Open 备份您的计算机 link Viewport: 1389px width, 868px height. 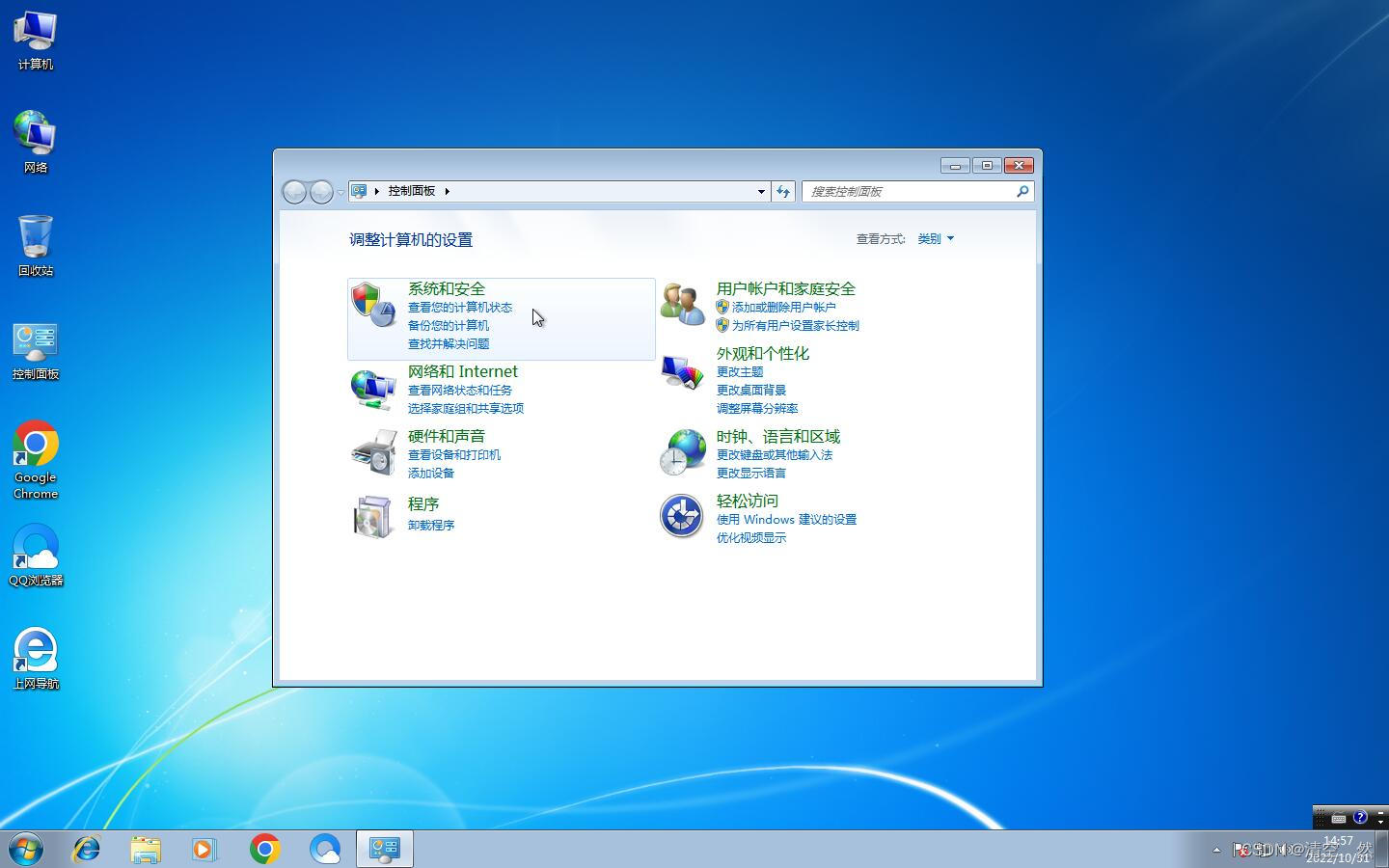pyautogui.click(x=449, y=325)
